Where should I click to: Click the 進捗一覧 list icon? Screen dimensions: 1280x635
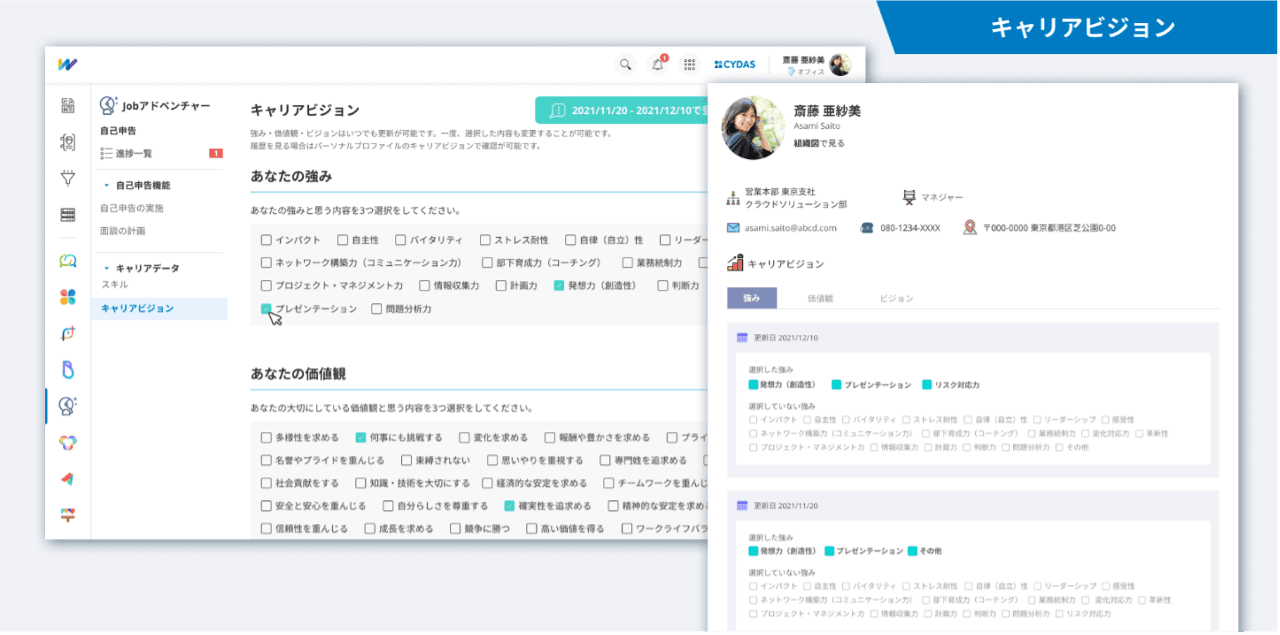pyautogui.click(x=106, y=153)
